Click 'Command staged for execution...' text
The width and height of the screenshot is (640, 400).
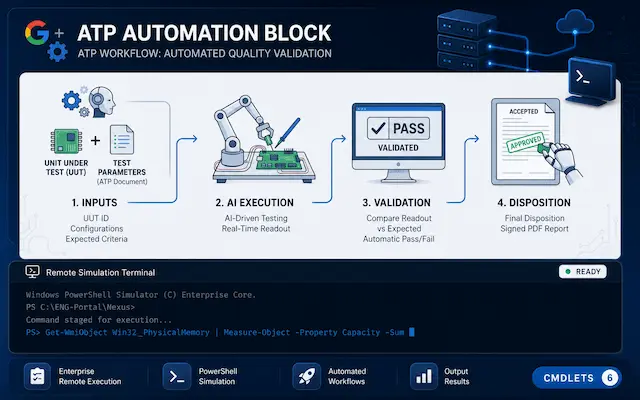coord(99,320)
